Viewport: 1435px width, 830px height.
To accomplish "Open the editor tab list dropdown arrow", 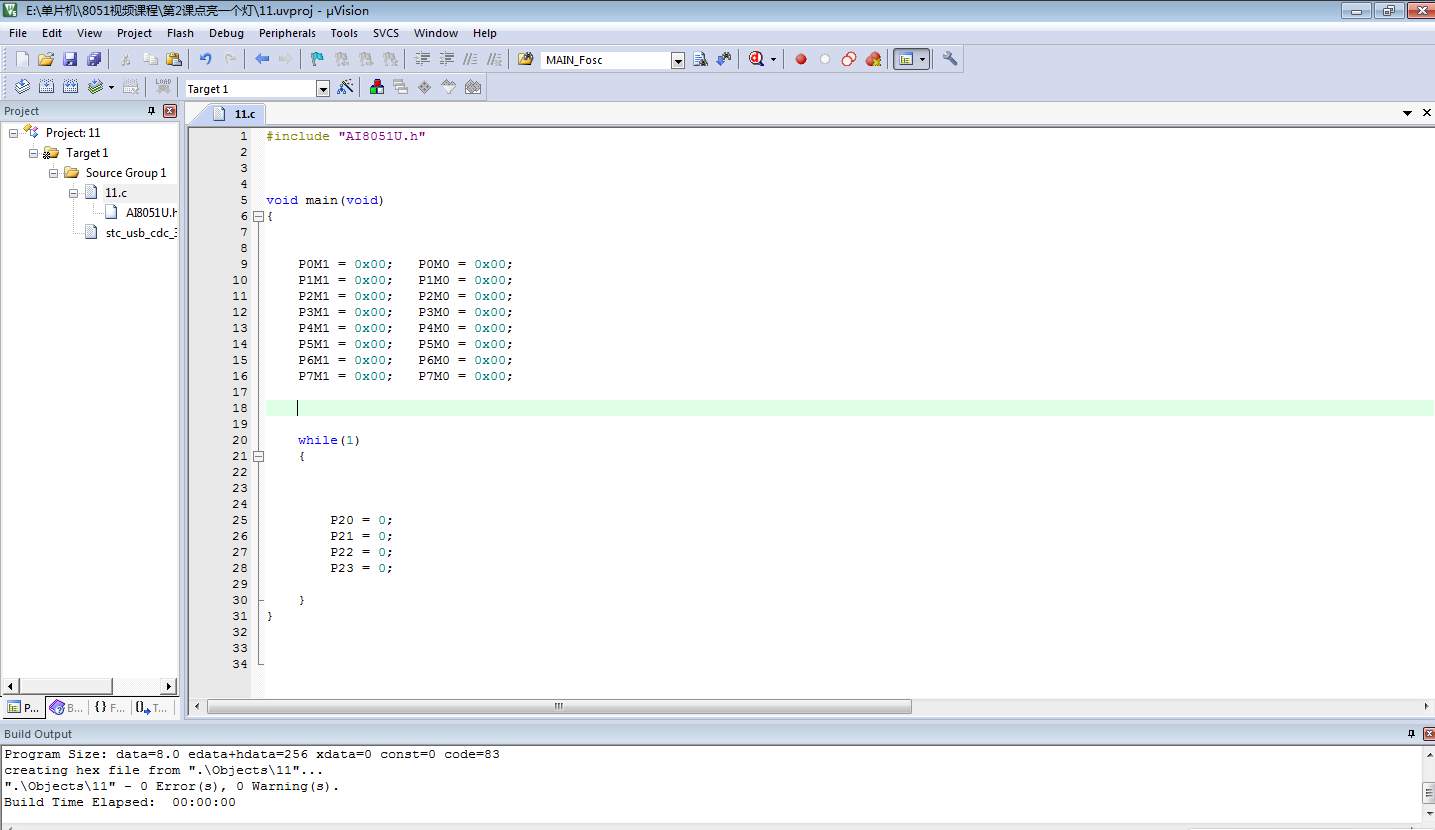I will click(x=1407, y=114).
